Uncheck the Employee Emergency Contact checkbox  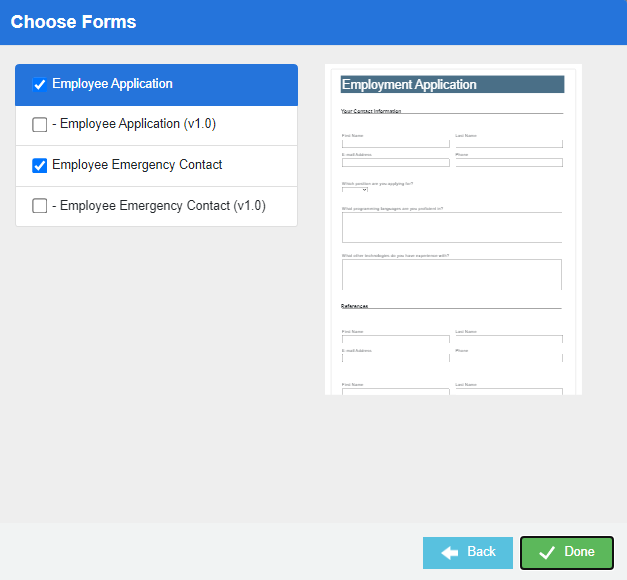point(40,166)
